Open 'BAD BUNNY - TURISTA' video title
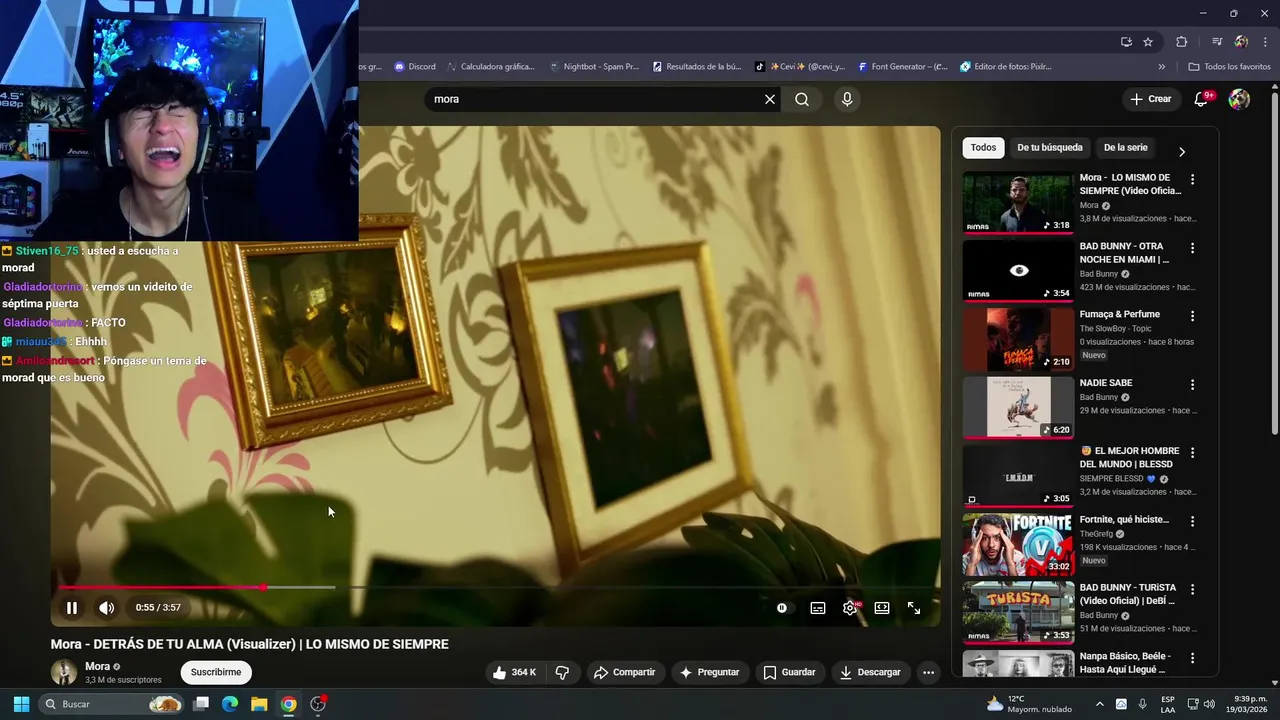This screenshot has width=1280, height=720. click(x=1128, y=594)
